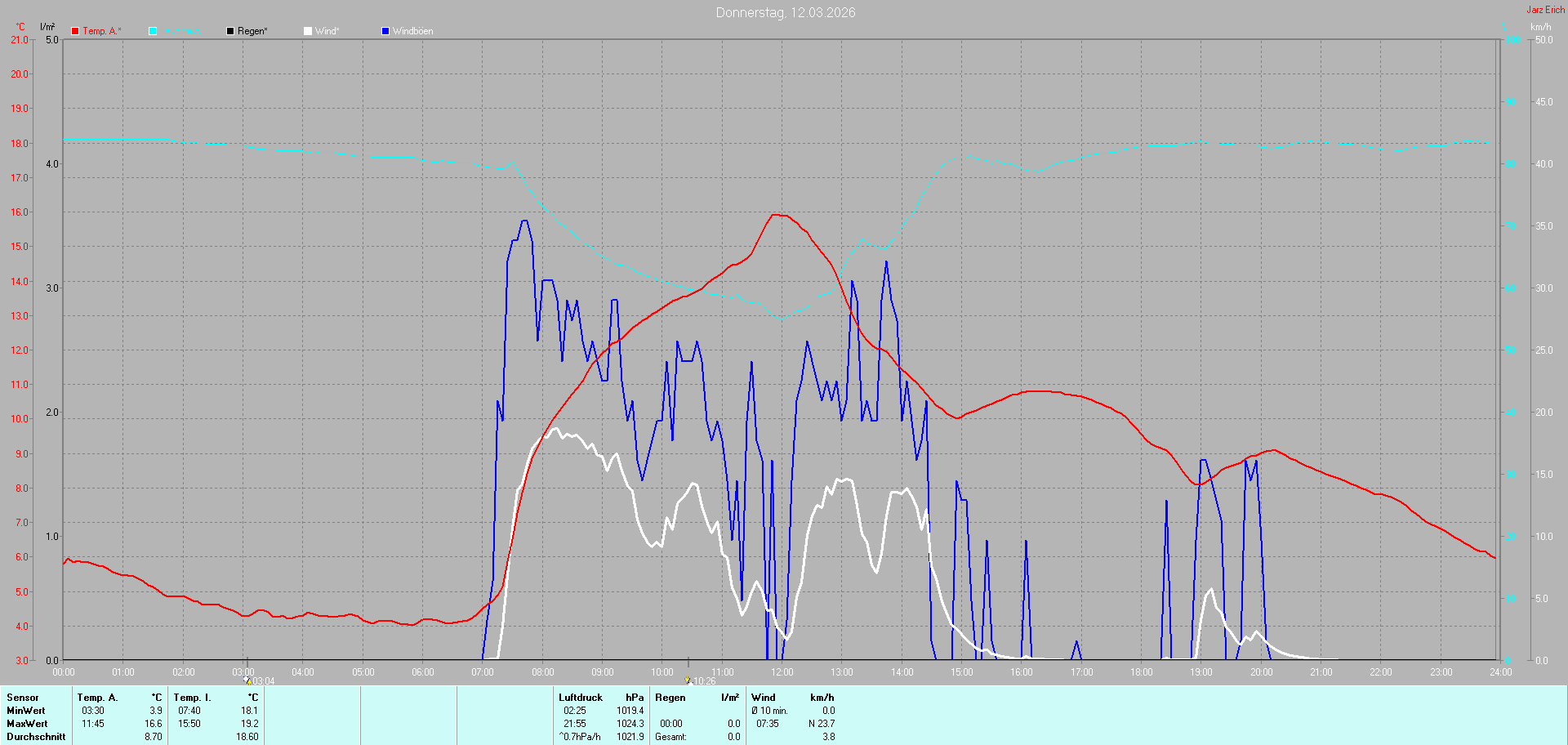Click the 06:00 label on the time axis

[423, 672]
